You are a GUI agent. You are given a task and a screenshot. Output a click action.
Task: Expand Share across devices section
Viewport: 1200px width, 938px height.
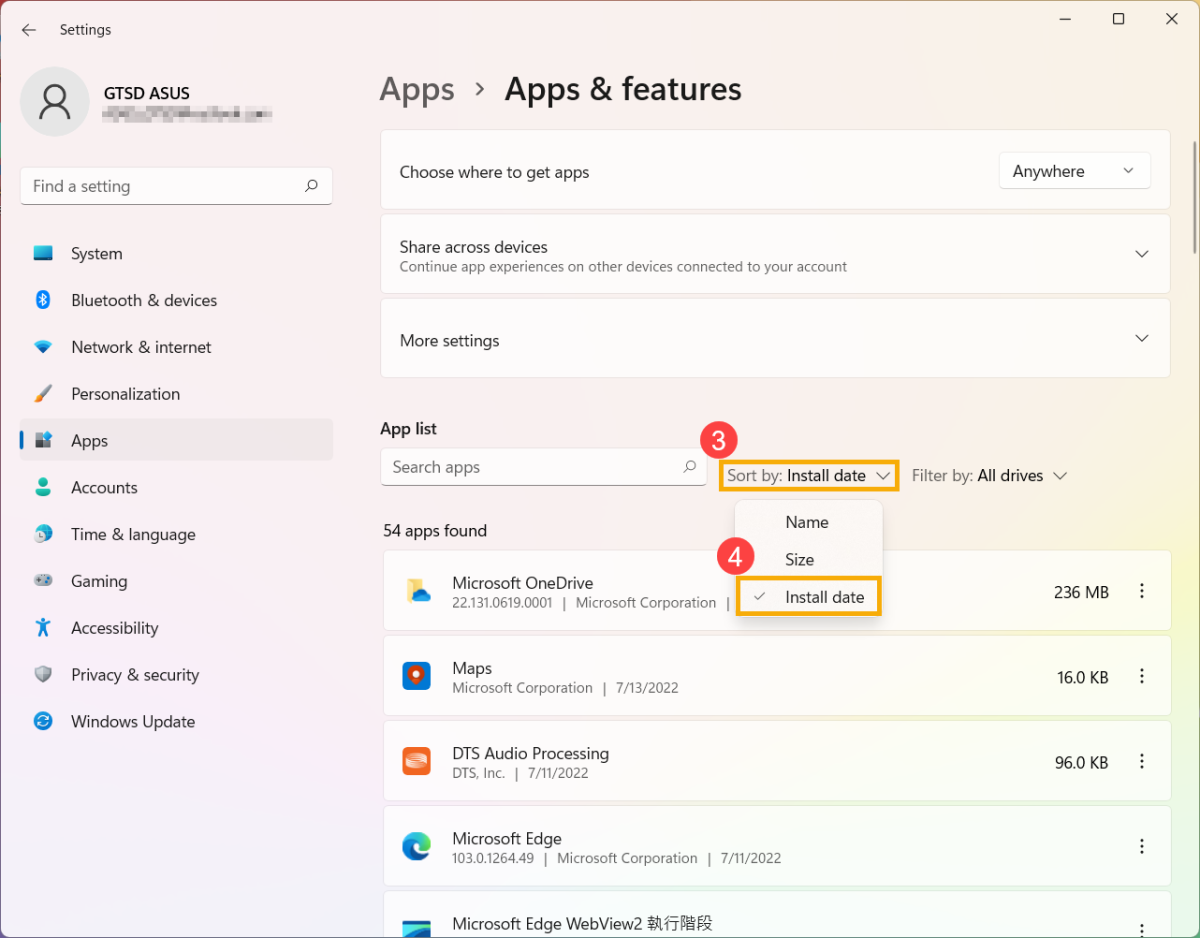[x=1141, y=255]
